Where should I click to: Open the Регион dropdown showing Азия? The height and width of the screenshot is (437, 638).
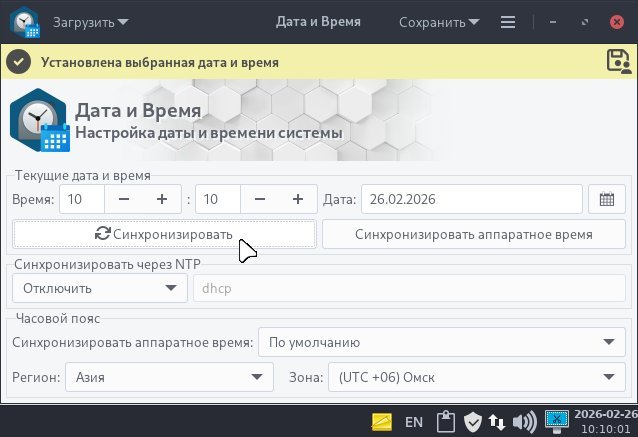[x=169, y=377]
